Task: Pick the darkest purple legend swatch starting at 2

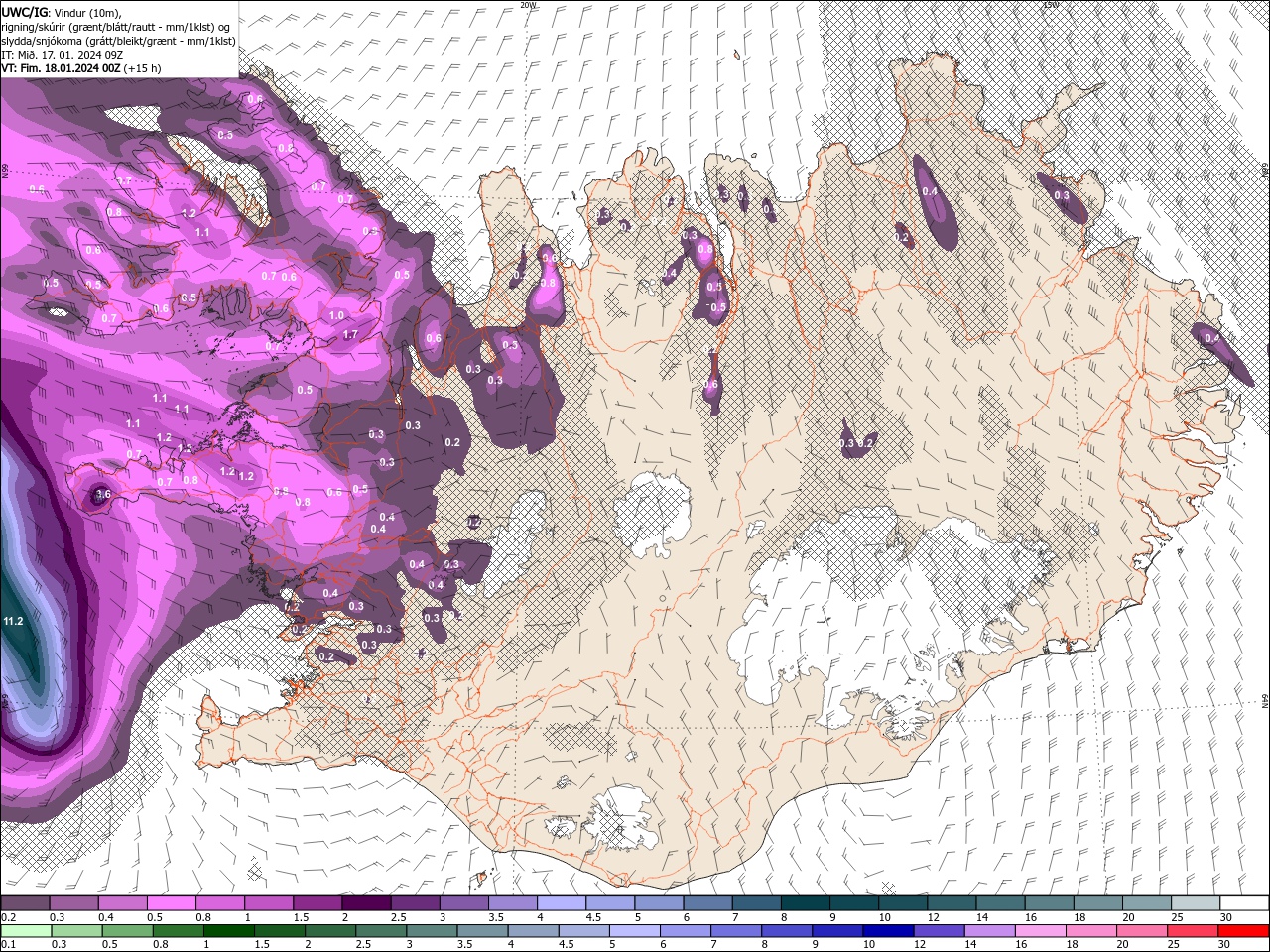Action: pos(366,903)
